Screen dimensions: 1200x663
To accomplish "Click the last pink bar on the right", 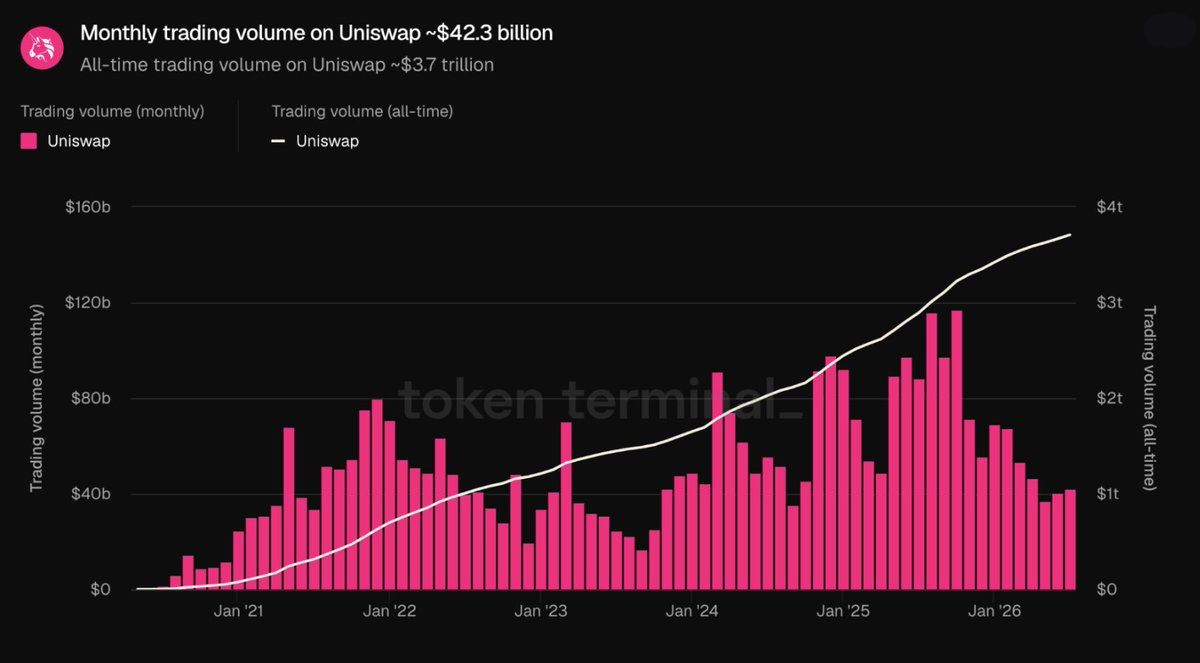I will [x=1070, y=540].
